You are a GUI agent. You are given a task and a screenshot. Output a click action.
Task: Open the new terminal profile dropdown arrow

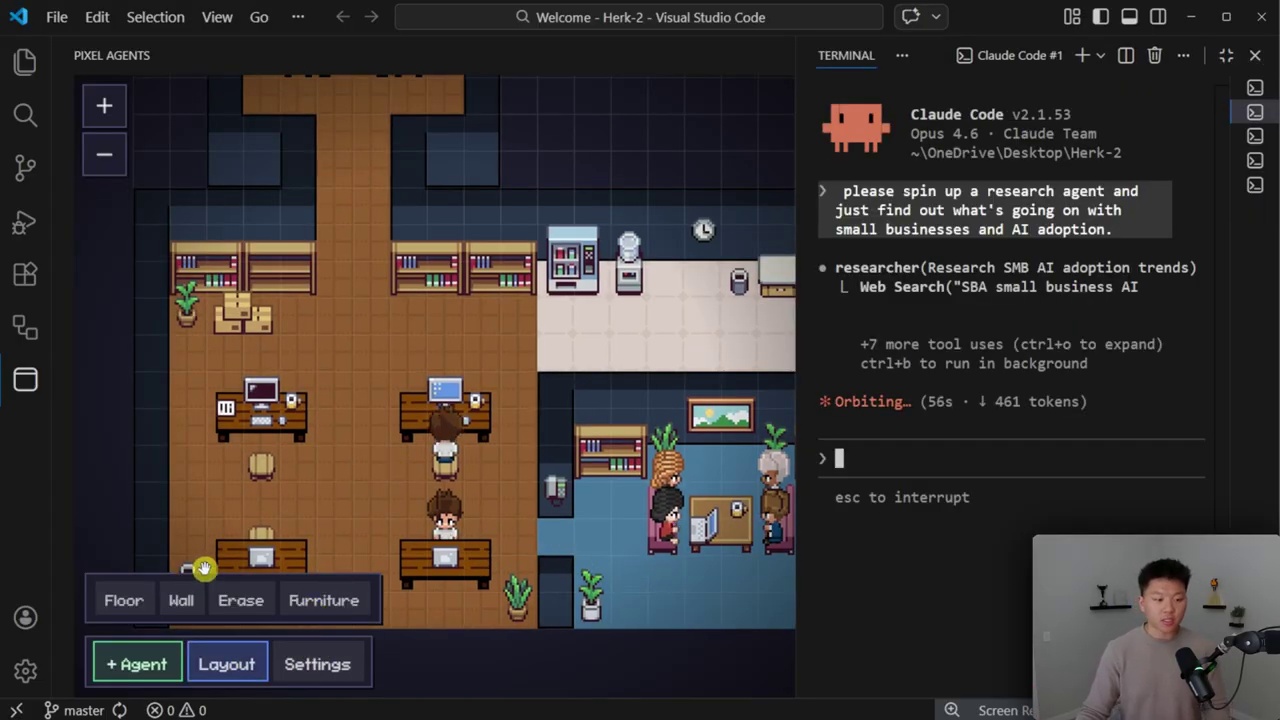1100,55
